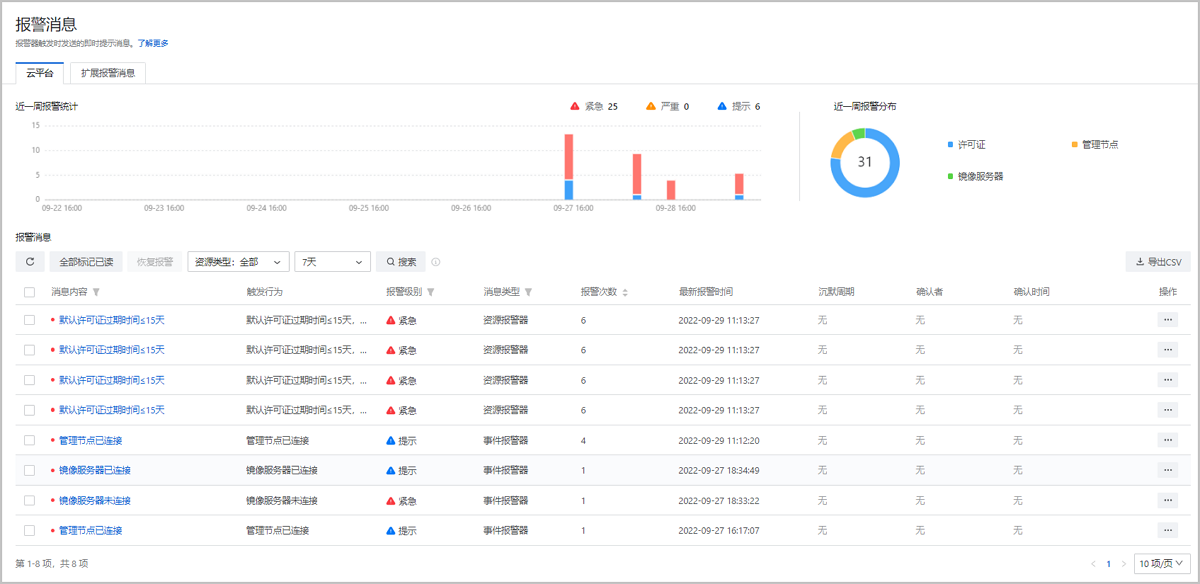1200x584 pixels.
Task: Open the more actions menu for 镜像服务器未连接
Action: [x=1167, y=500]
